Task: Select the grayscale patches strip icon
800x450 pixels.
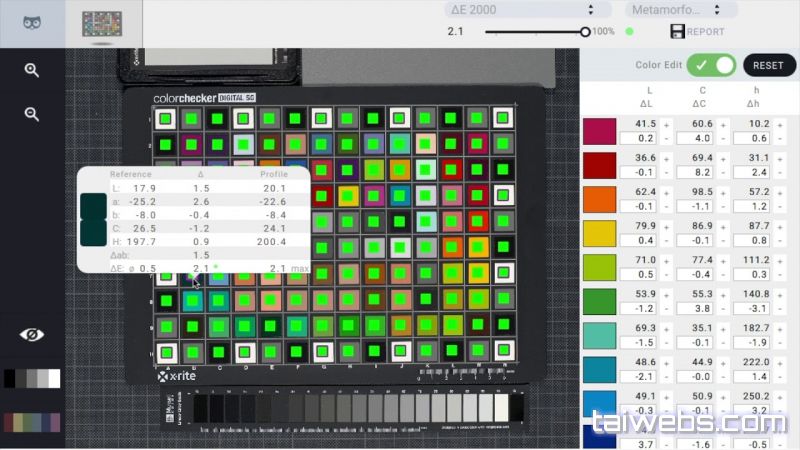Action: (32, 378)
